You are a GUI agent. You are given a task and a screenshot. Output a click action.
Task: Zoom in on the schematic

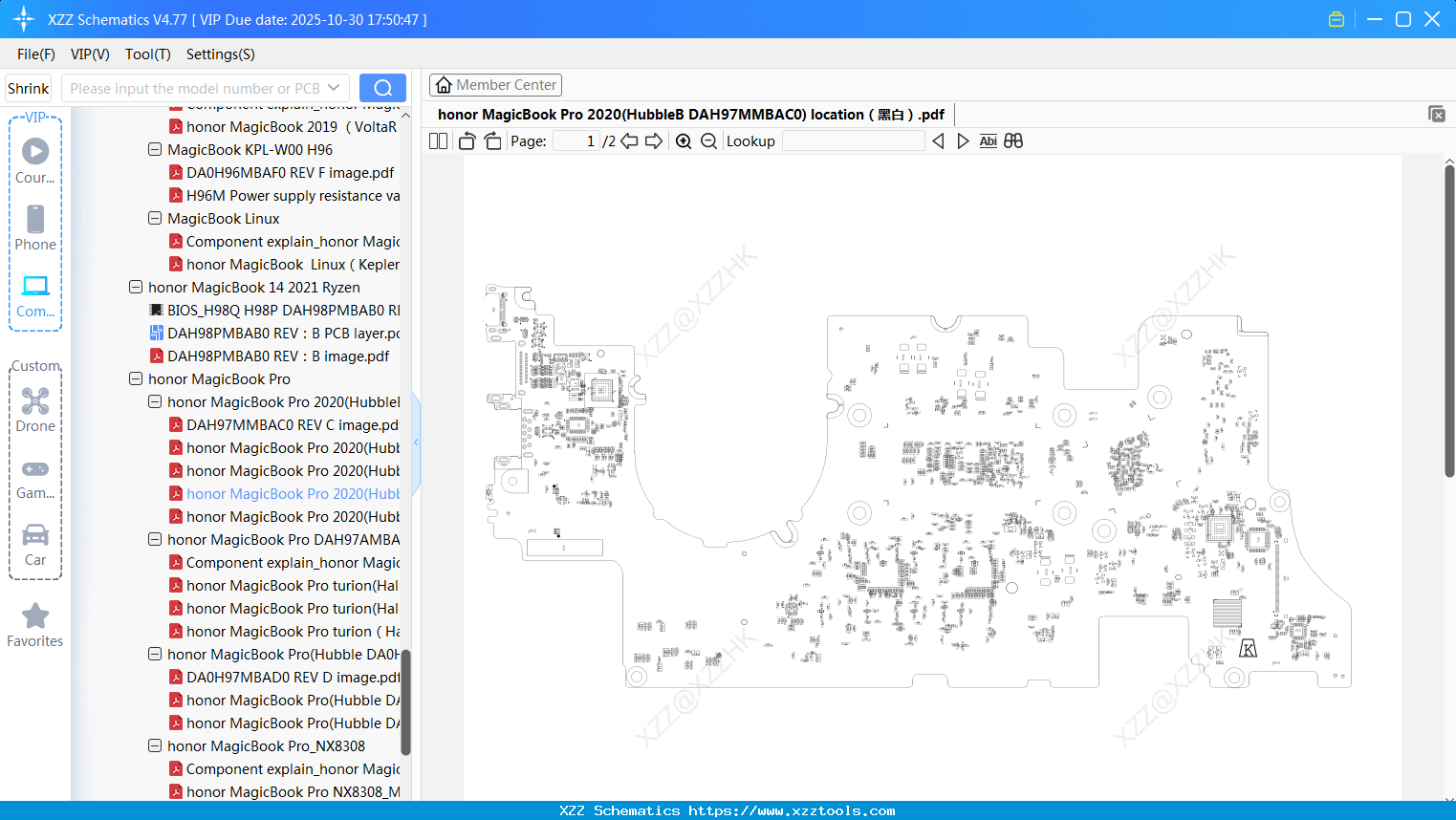pos(684,141)
